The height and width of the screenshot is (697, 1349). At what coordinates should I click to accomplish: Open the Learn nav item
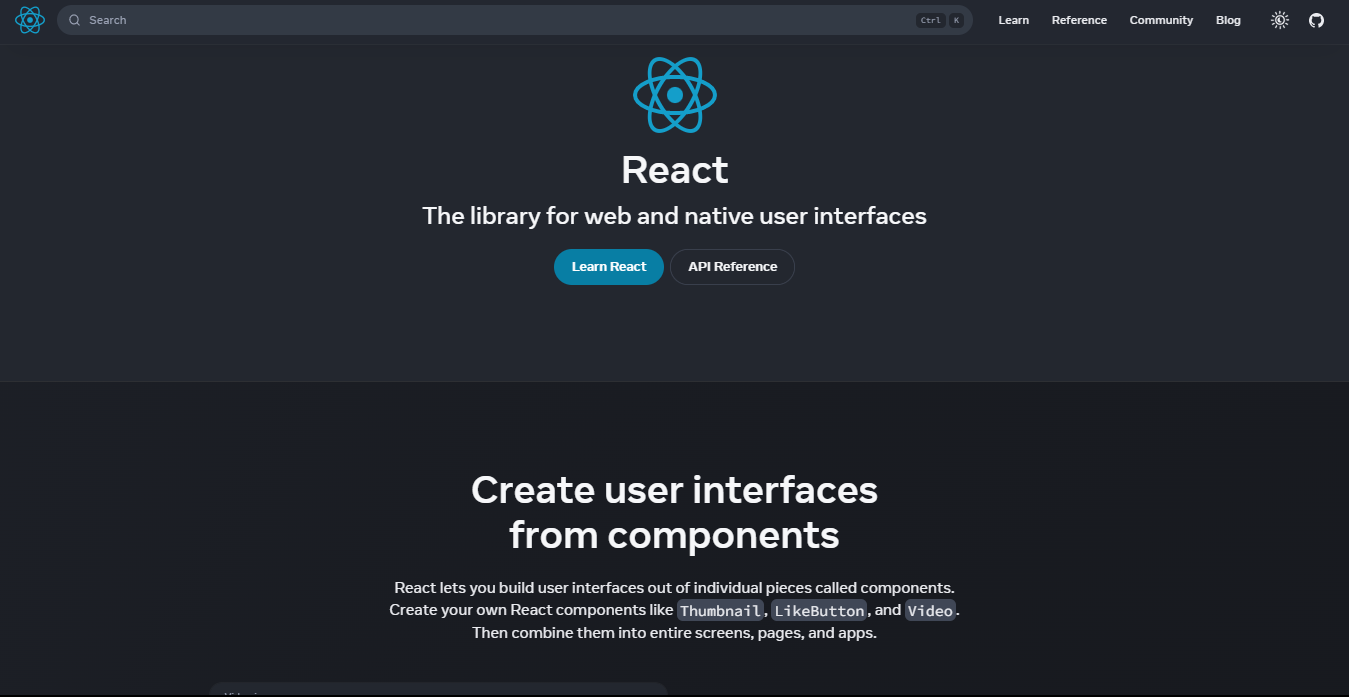[x=1013, y=20]
